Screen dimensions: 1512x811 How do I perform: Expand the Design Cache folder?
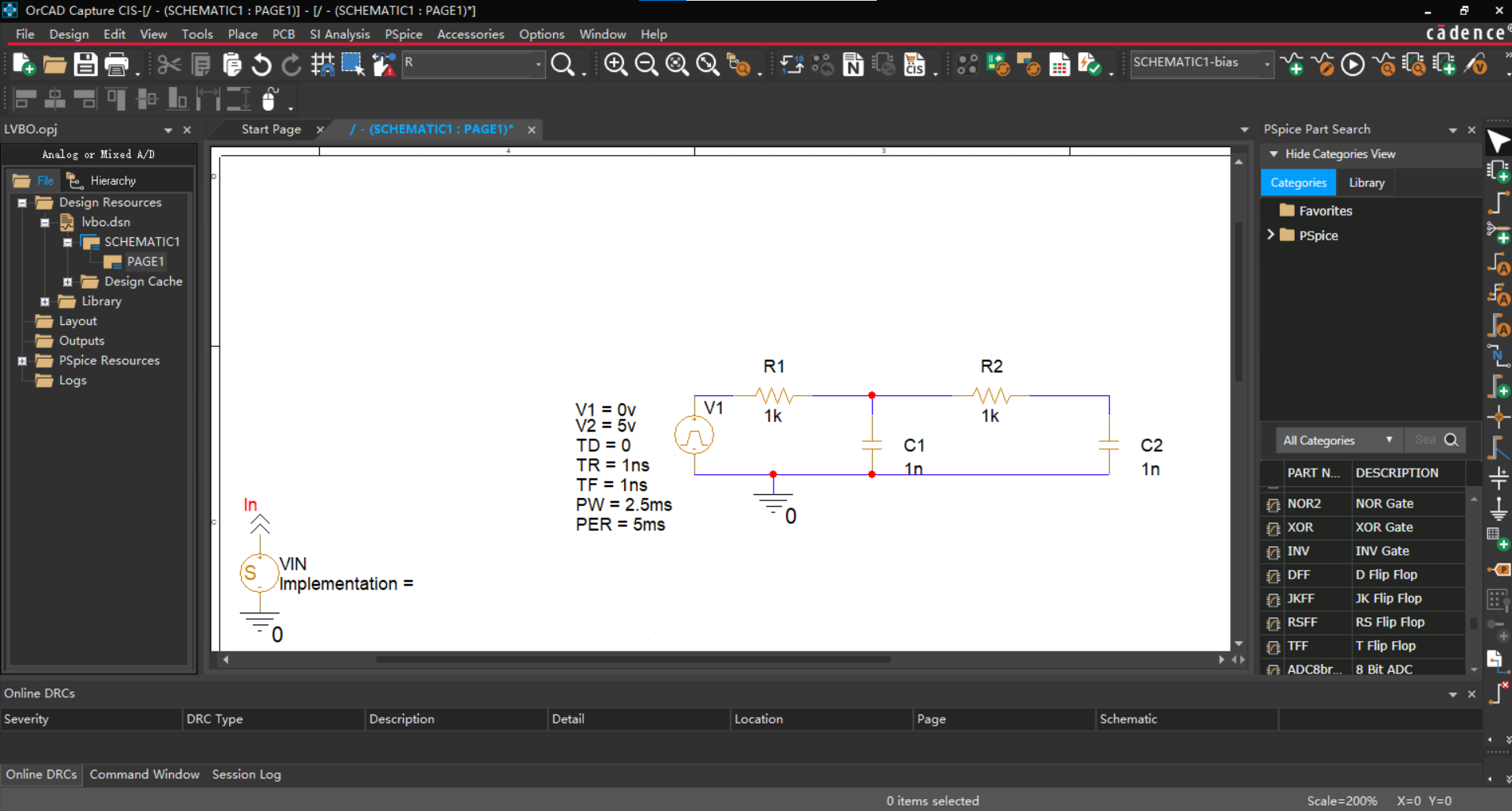click(x=68, y=282)
